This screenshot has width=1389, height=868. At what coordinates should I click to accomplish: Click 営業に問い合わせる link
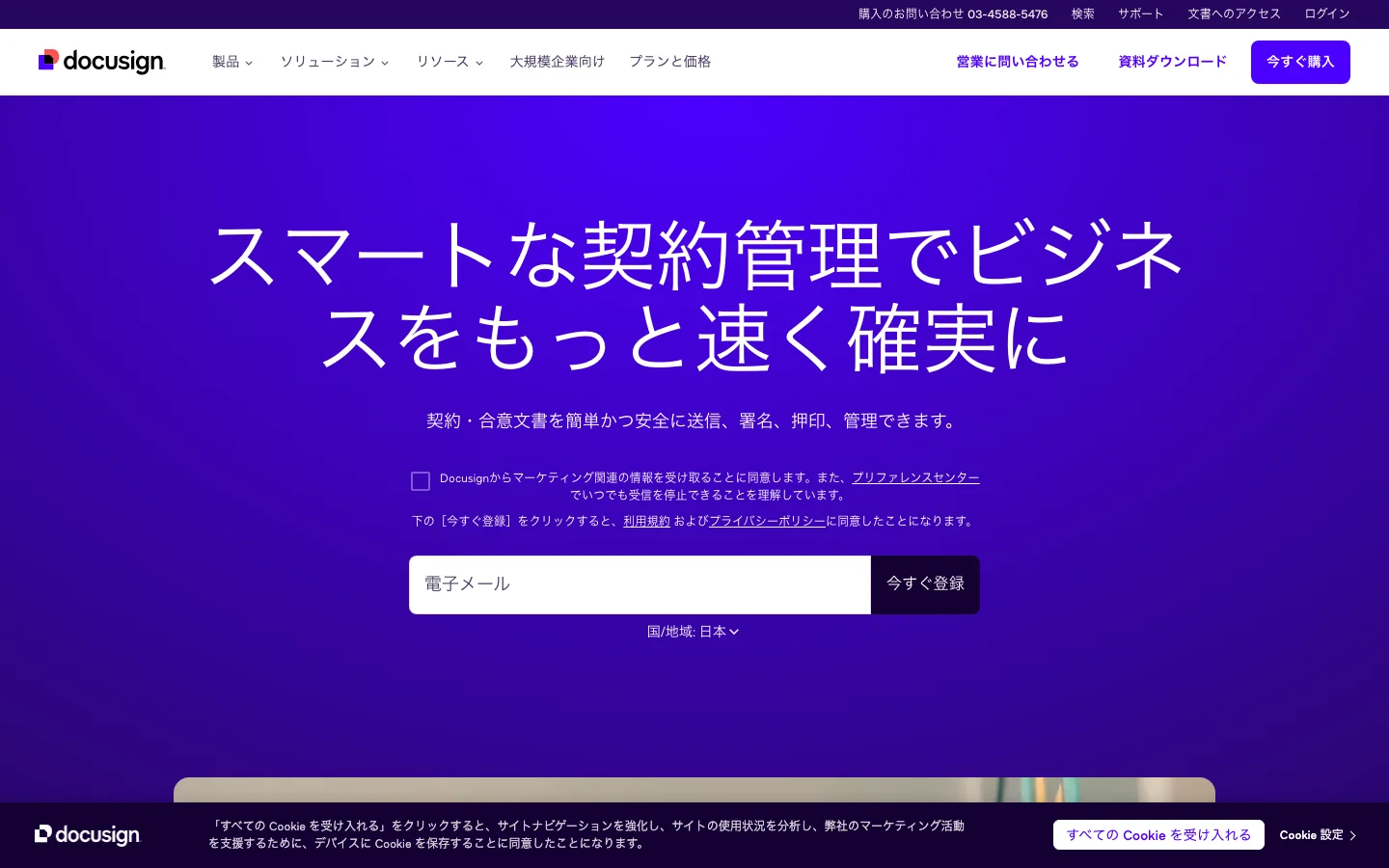pos(1018,62)
